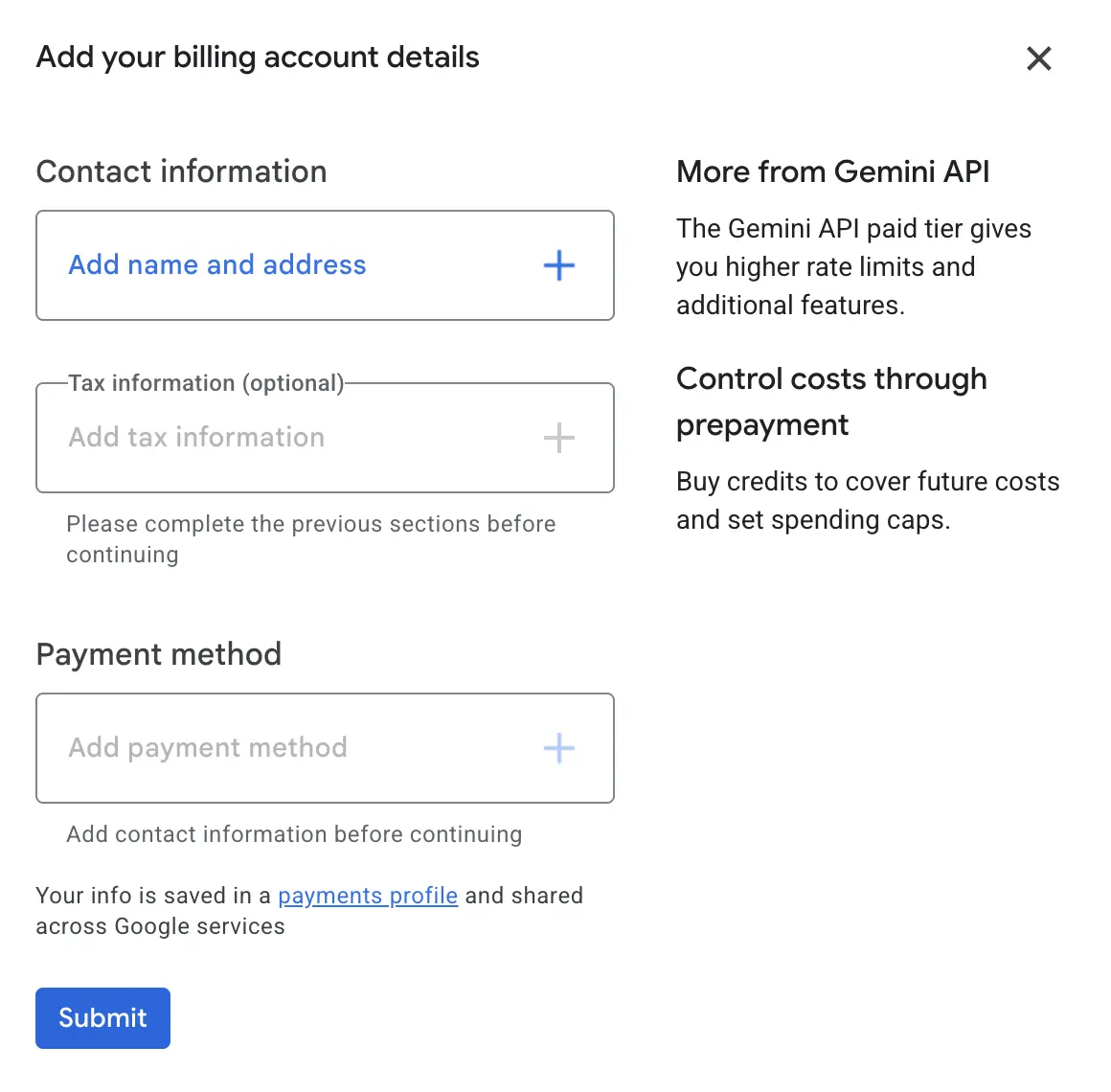
Task: Click the plus icon for tax information
Action: [x=559, y=437]
